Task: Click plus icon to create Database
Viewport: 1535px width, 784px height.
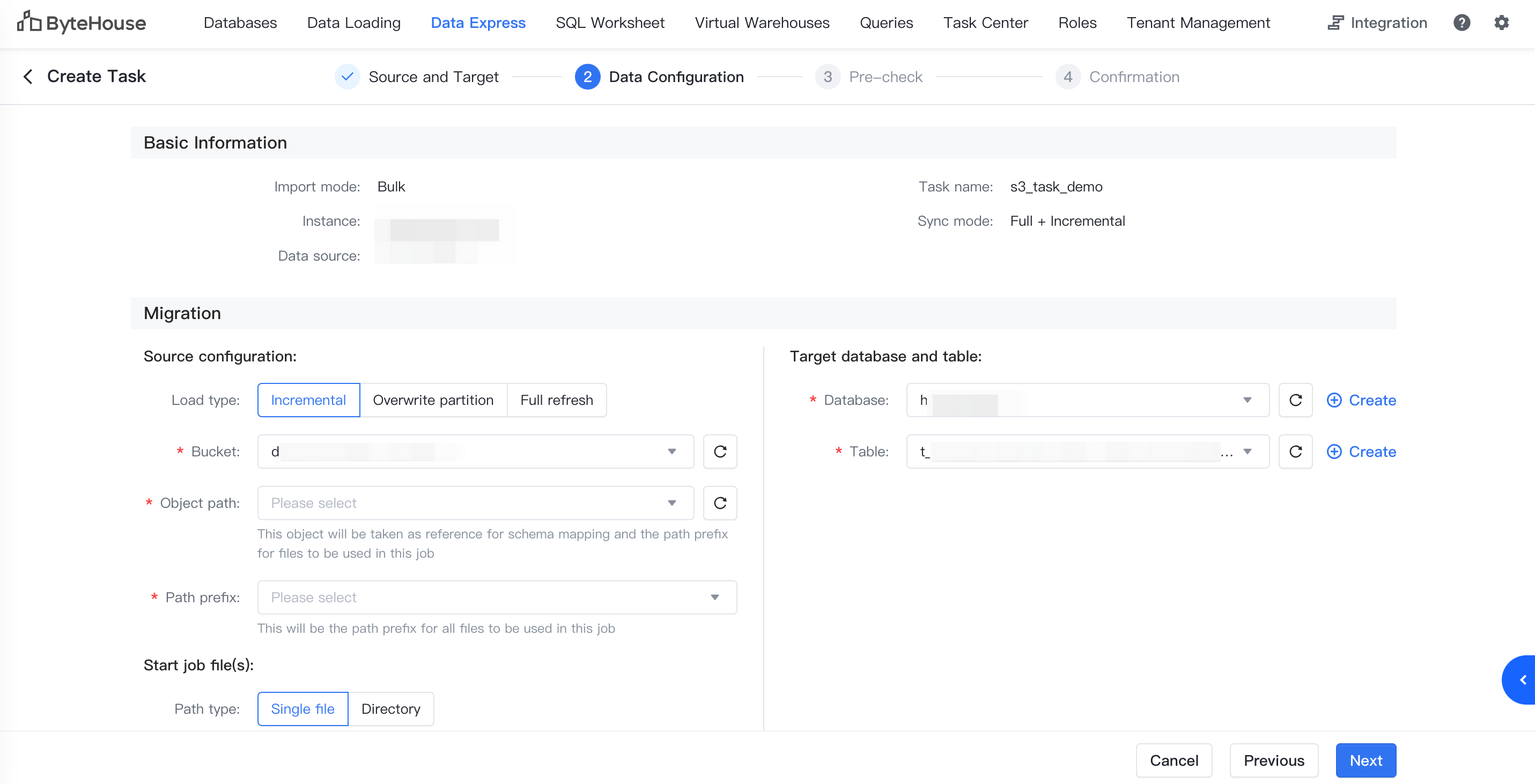Action: pos(1334,400)
